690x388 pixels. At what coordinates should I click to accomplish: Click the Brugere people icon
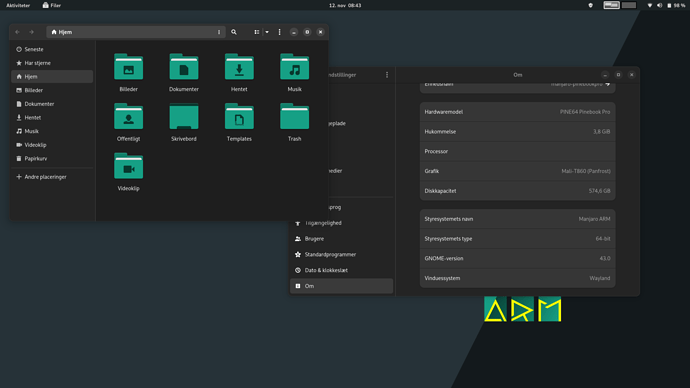pyautogui.click(x=298, y=239)
